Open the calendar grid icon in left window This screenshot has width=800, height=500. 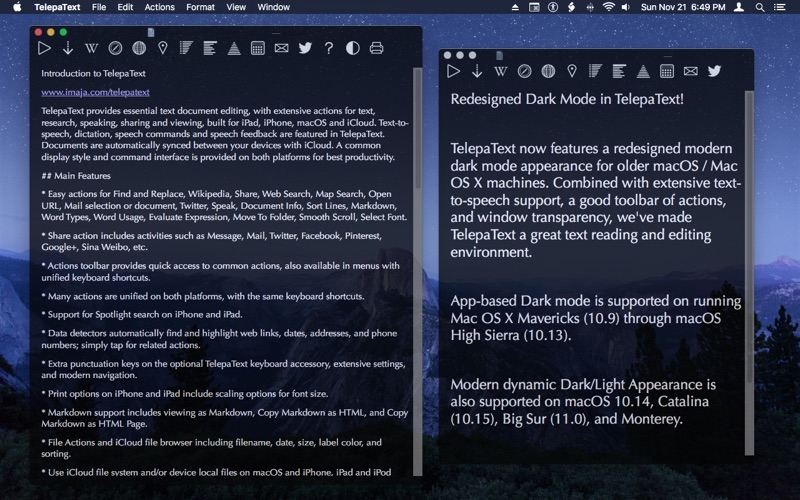click(258, 48)
